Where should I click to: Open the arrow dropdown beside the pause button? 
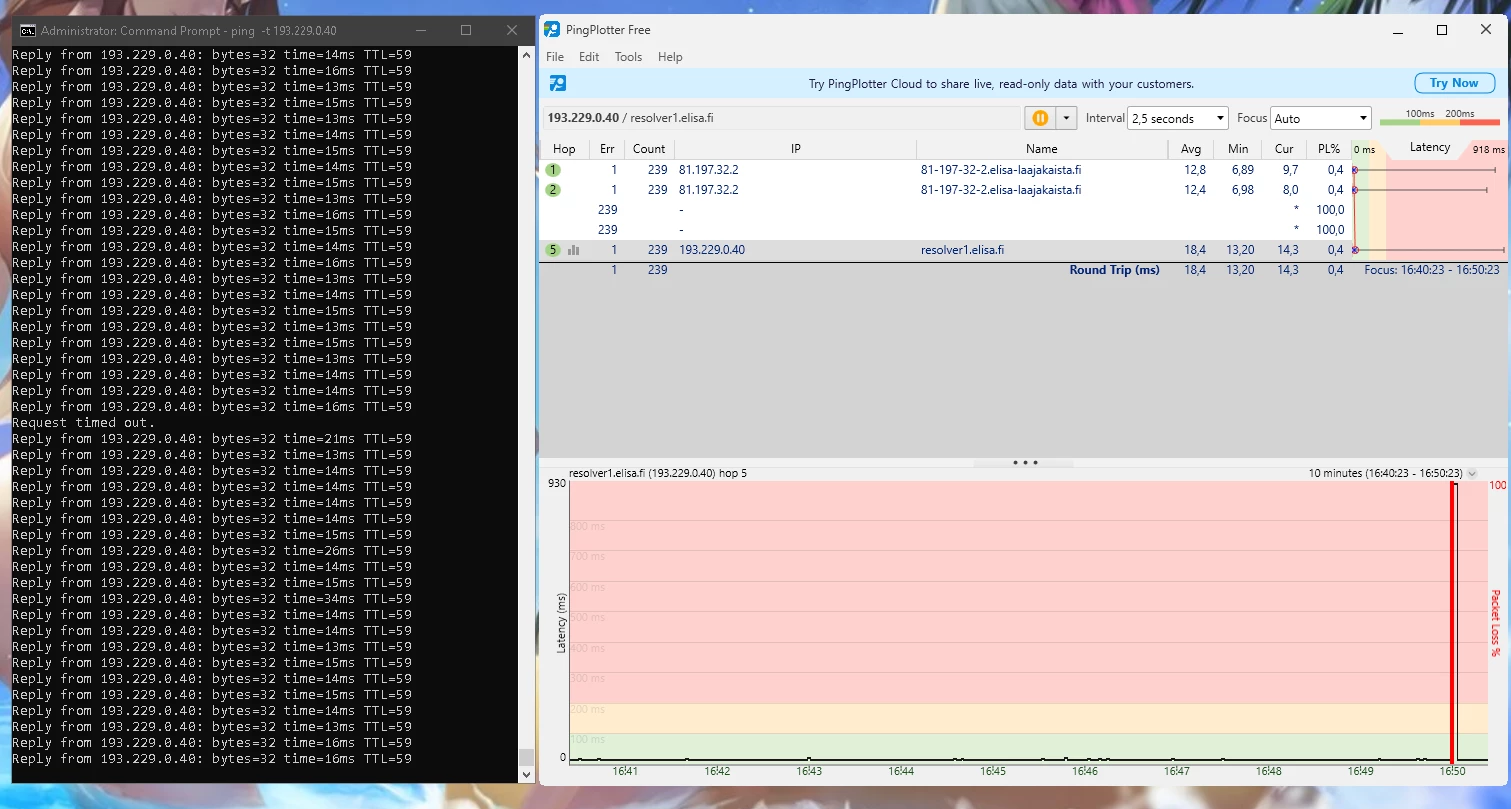pos(1066,118)
